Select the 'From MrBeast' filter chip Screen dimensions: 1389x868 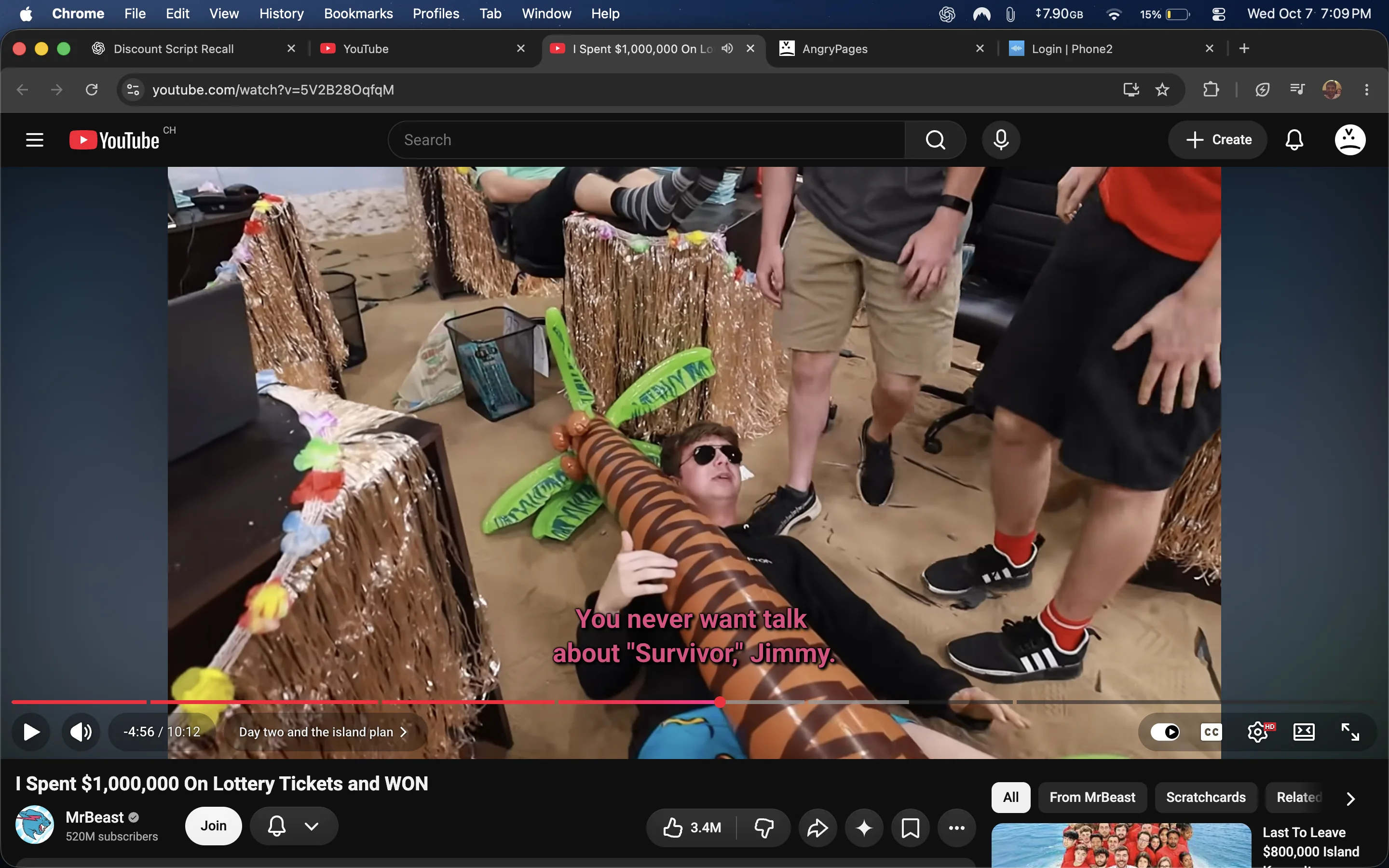click(x=1092, y=798)
